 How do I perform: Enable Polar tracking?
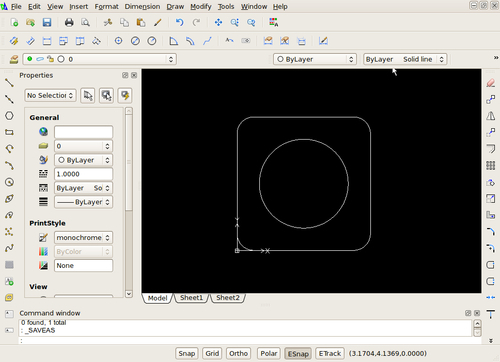coord(268,353)
